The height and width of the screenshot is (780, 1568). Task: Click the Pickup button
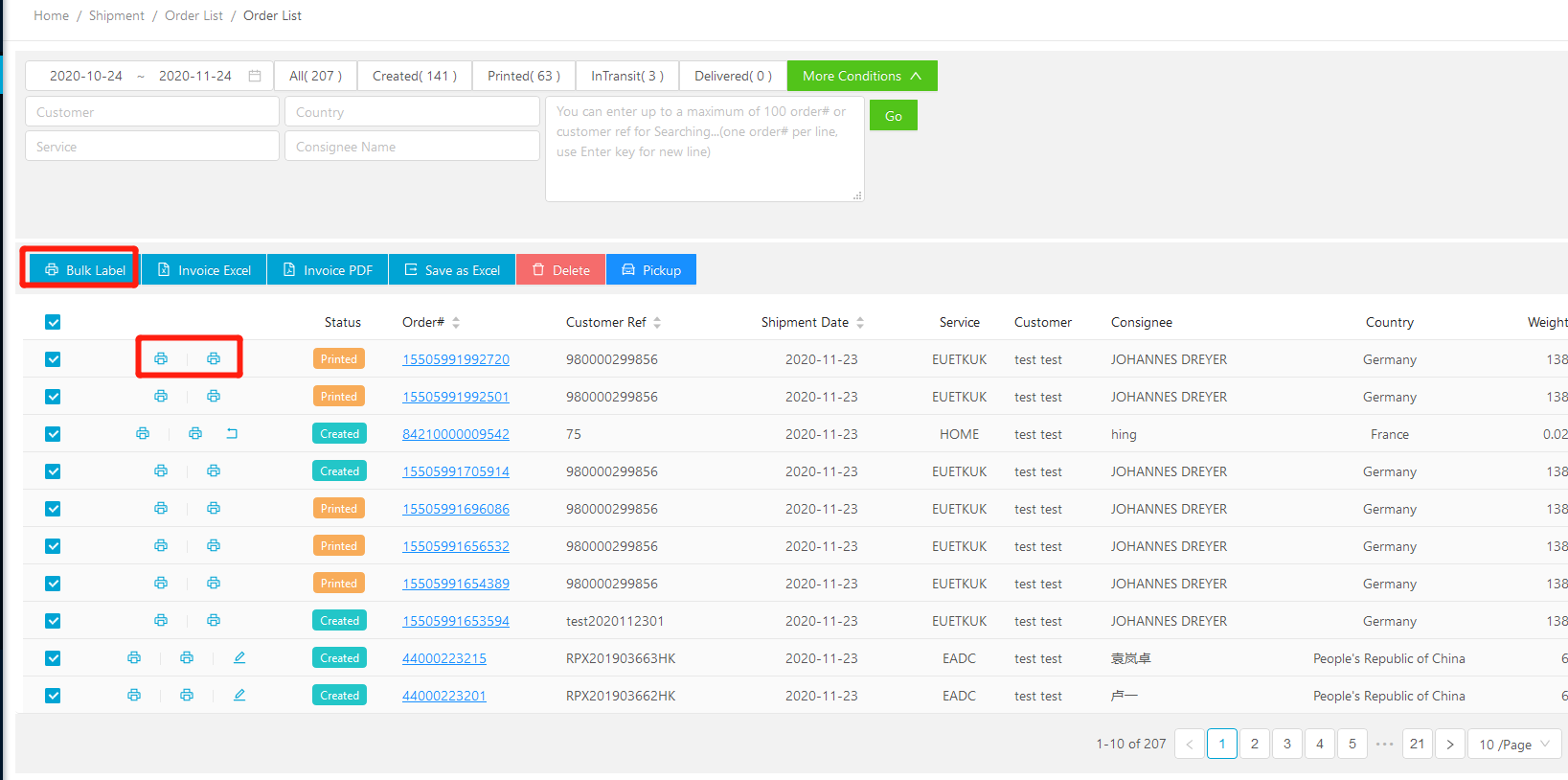[x=651, y=269]
